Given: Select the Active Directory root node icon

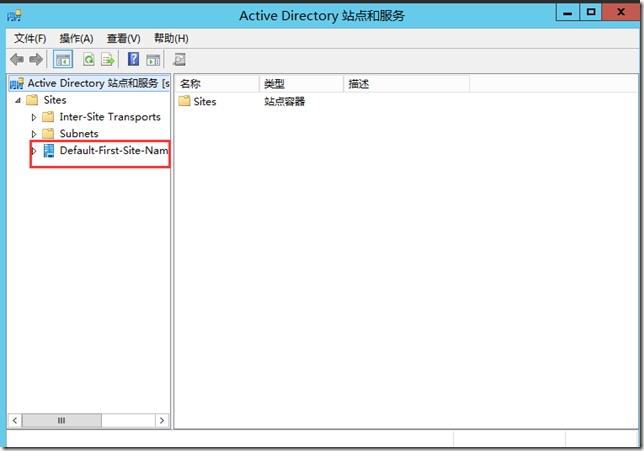Looking at the screenshot, I should 16,83.
